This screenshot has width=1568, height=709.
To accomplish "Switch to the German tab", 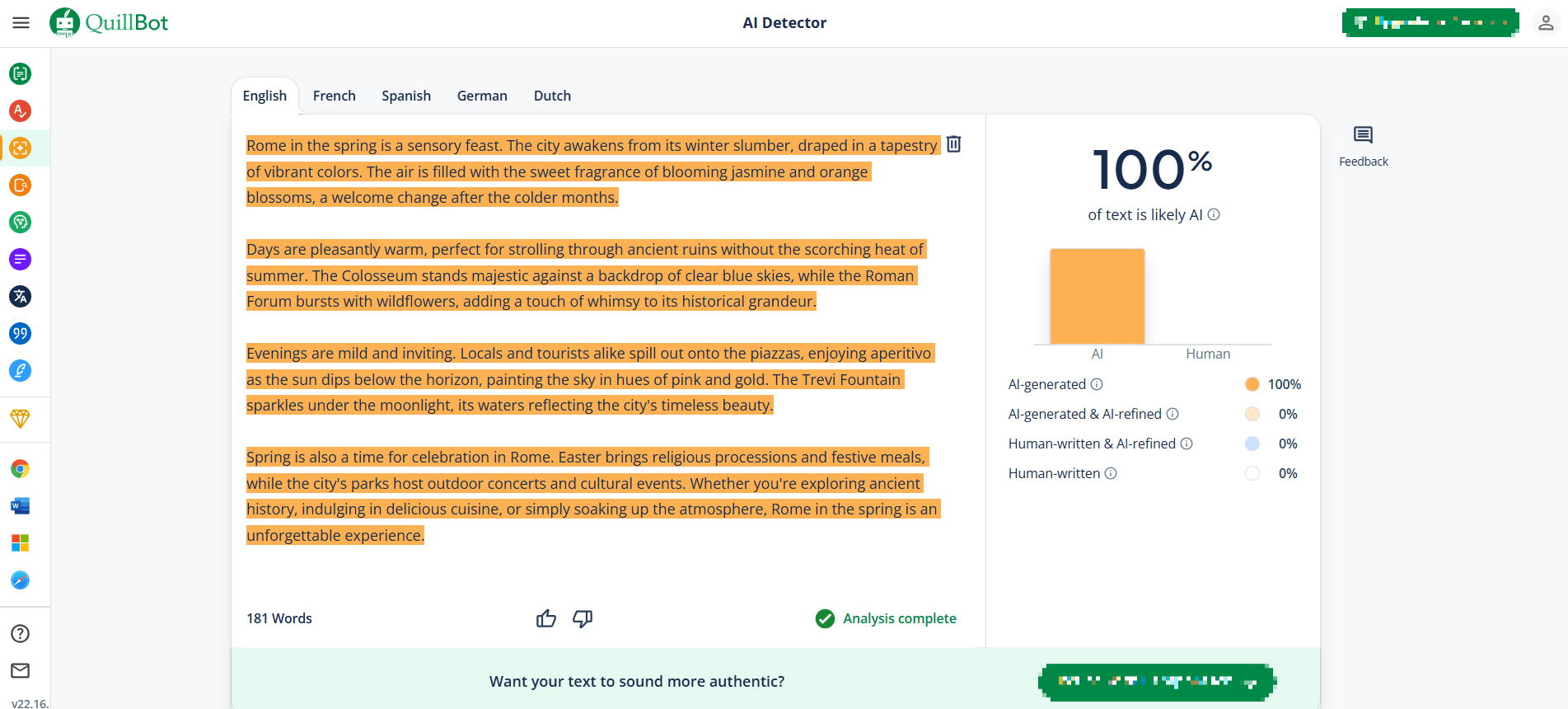I will 482,96.
